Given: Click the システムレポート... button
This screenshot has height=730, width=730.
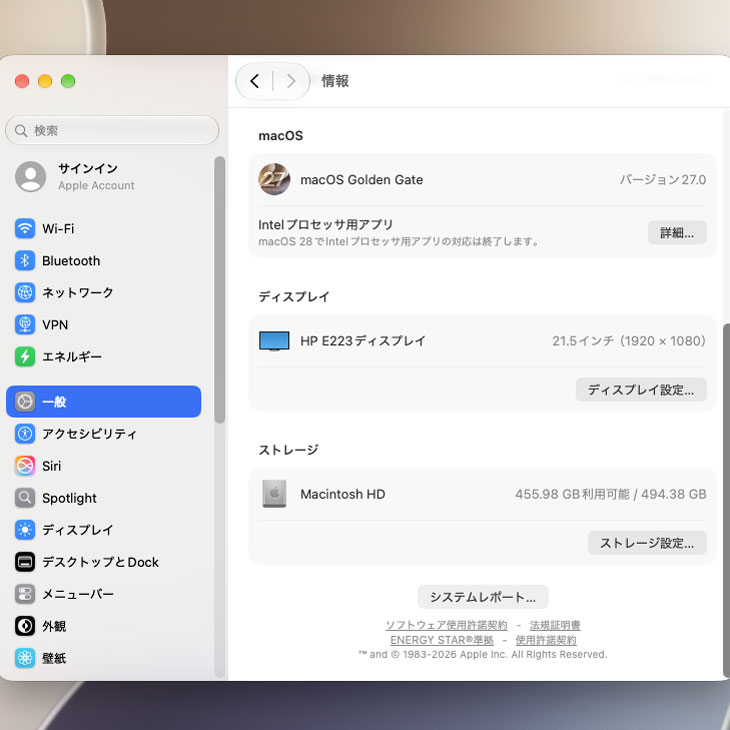Looking at the screenshot, I should 483,597.
